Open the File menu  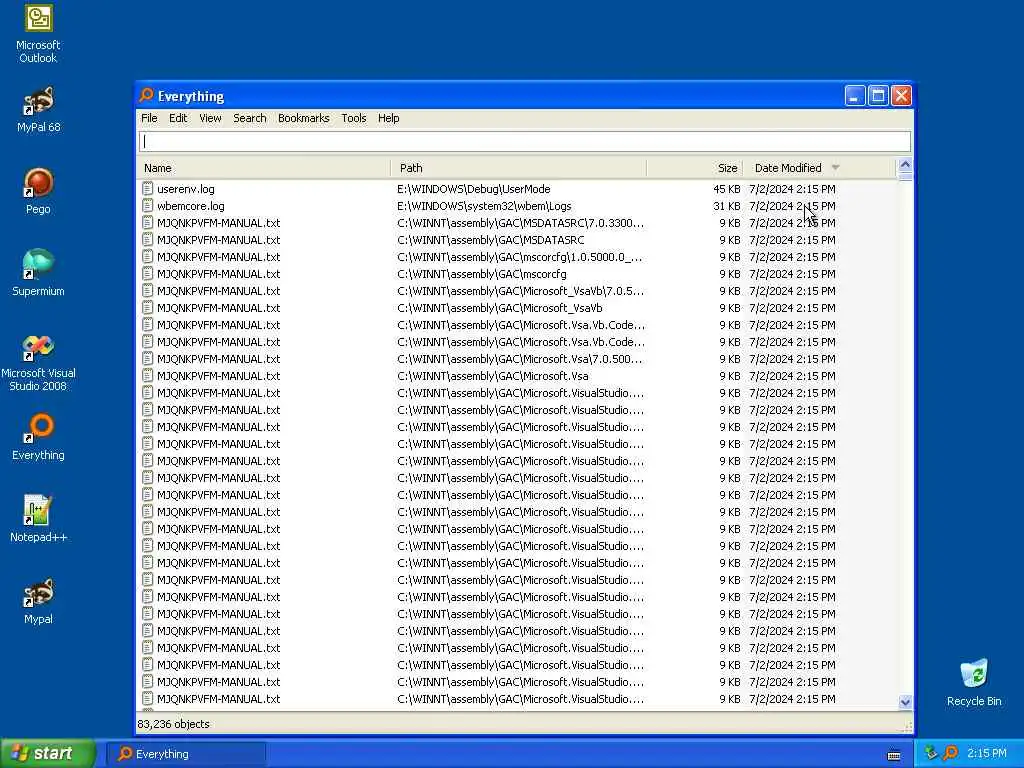coord(149,118)
